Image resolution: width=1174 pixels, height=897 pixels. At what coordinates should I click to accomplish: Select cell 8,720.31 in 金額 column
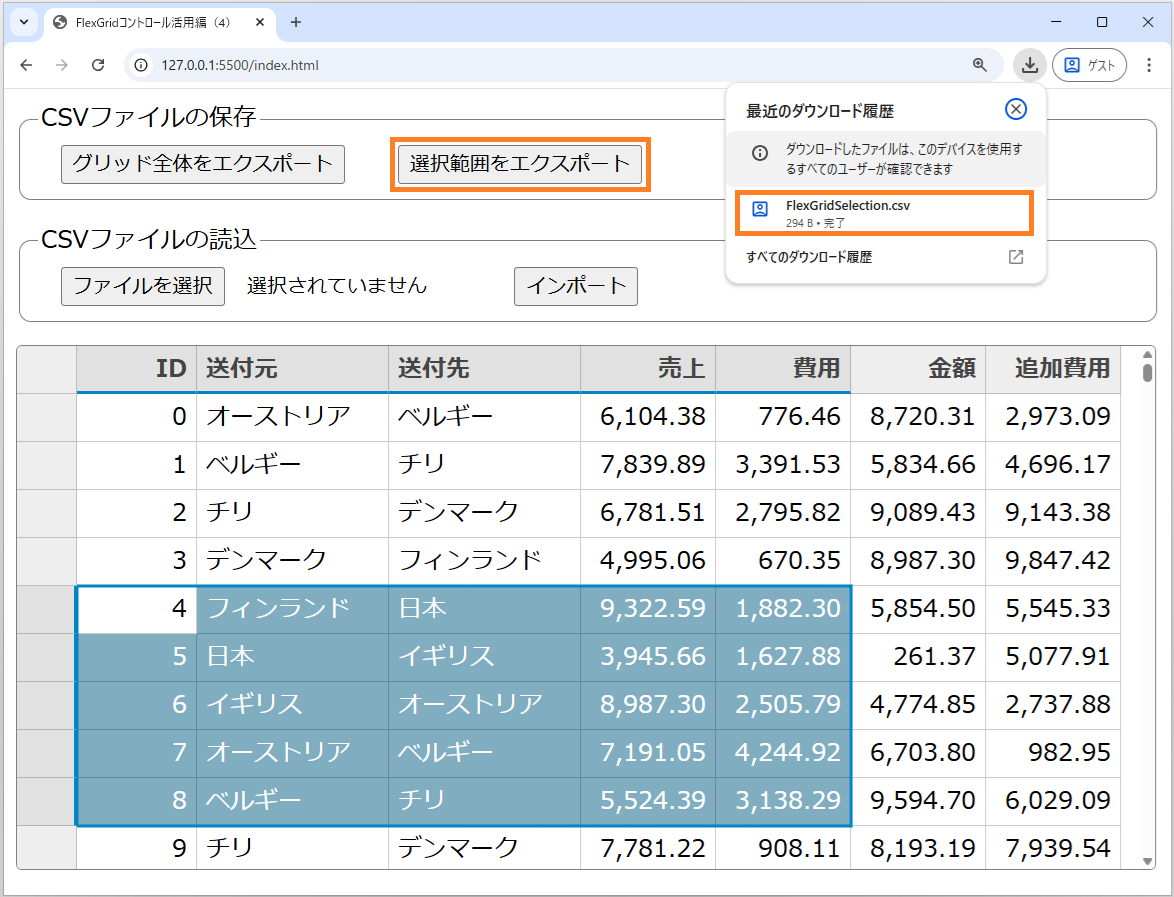(x=918, y=417)
